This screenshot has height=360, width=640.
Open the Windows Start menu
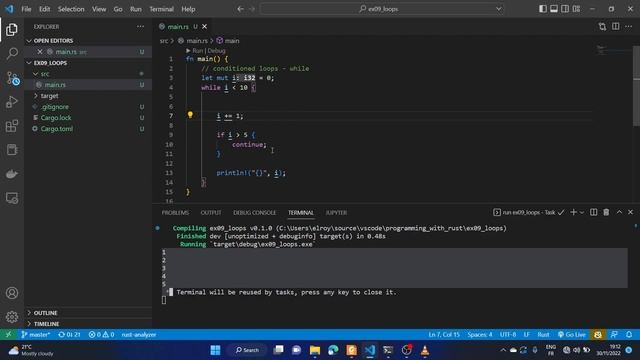coord(216,350)
